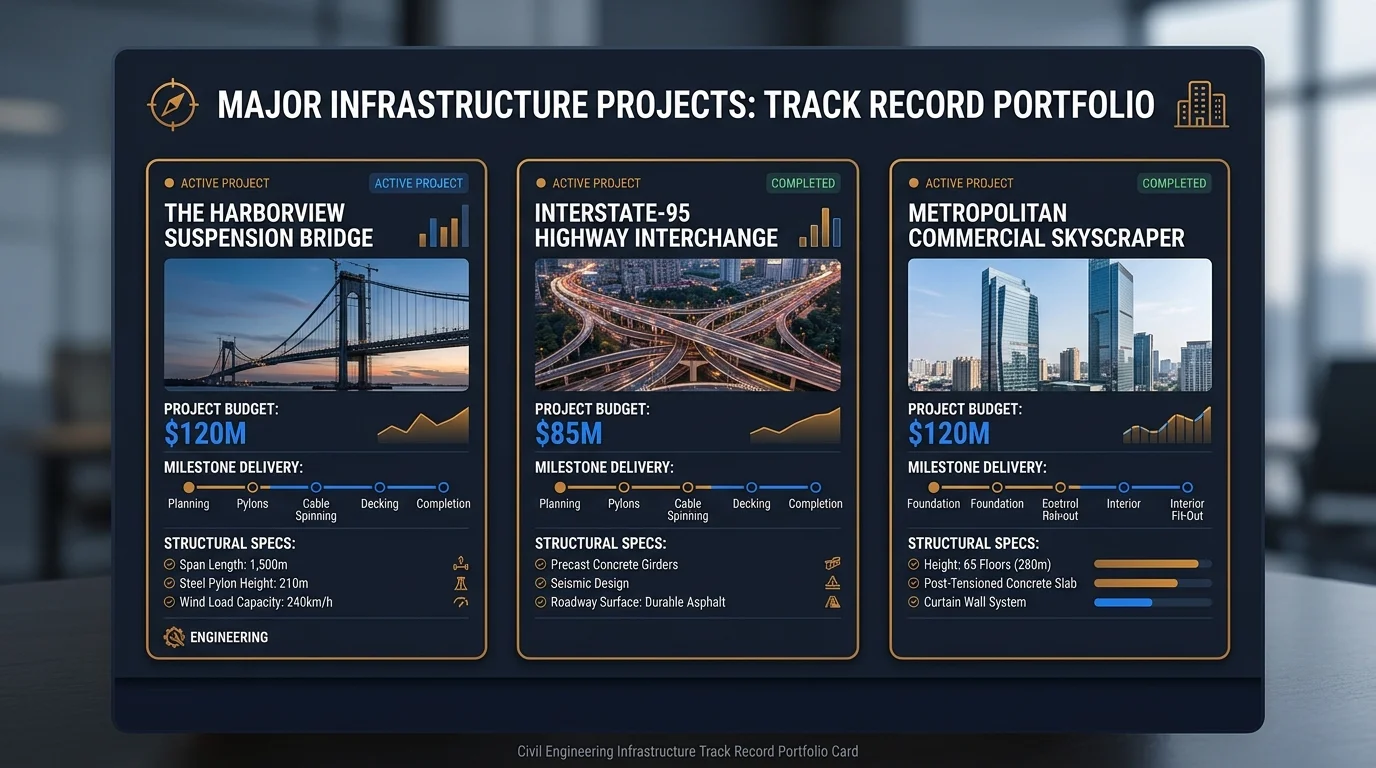Click the $120M budget on Harborview card
1376x768 pixels.
pyautogui.click(x=205, y=433)
